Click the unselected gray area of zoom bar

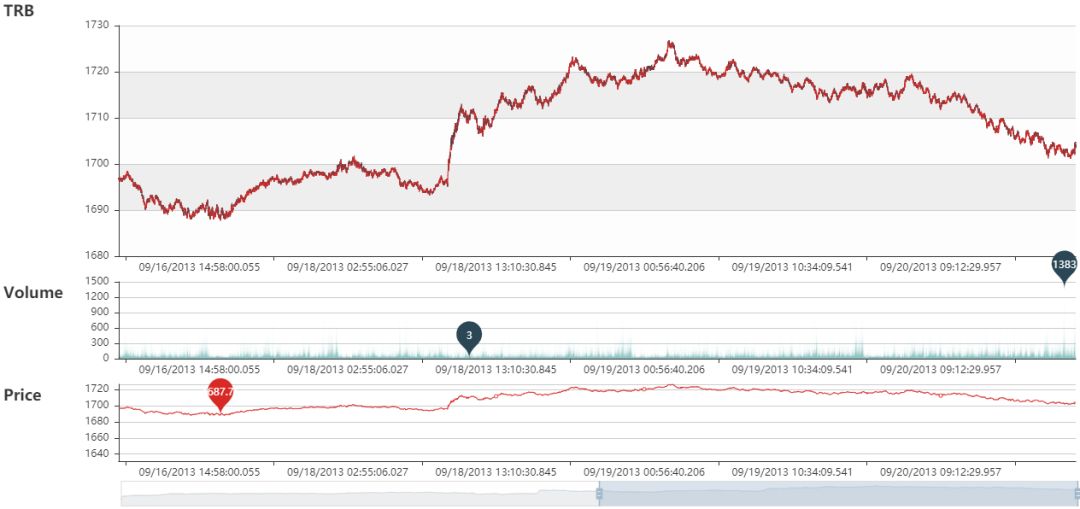click(x=358, y=493)
